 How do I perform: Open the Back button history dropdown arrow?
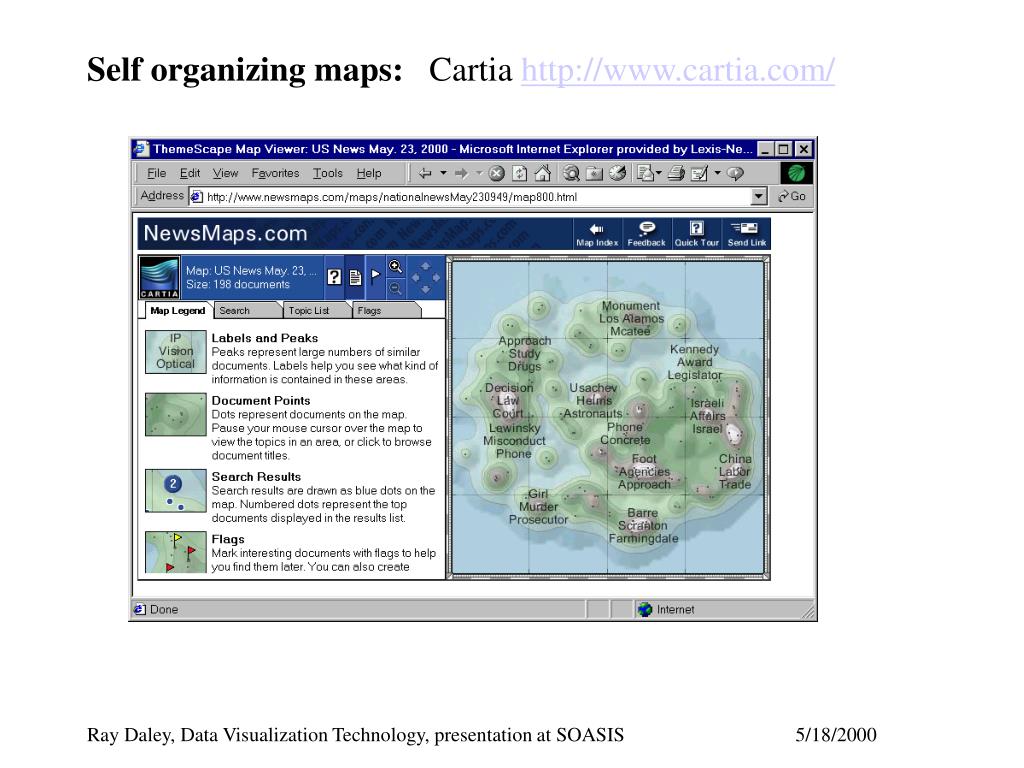(x=443, y=173)
